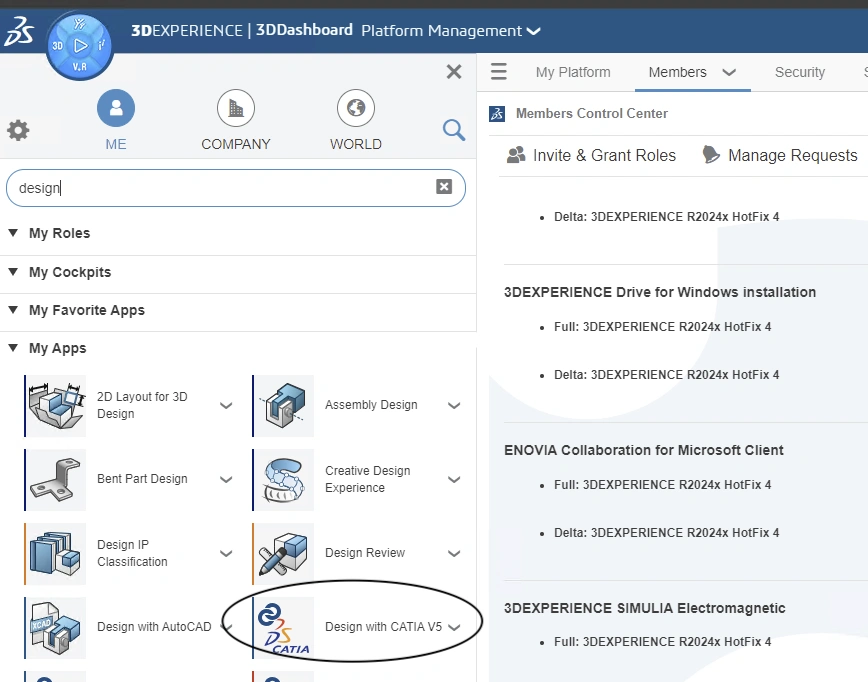Expand 2D Layout for 3D Design options
The width and height of the screenshot is (868, 682).
pos(226,405)
